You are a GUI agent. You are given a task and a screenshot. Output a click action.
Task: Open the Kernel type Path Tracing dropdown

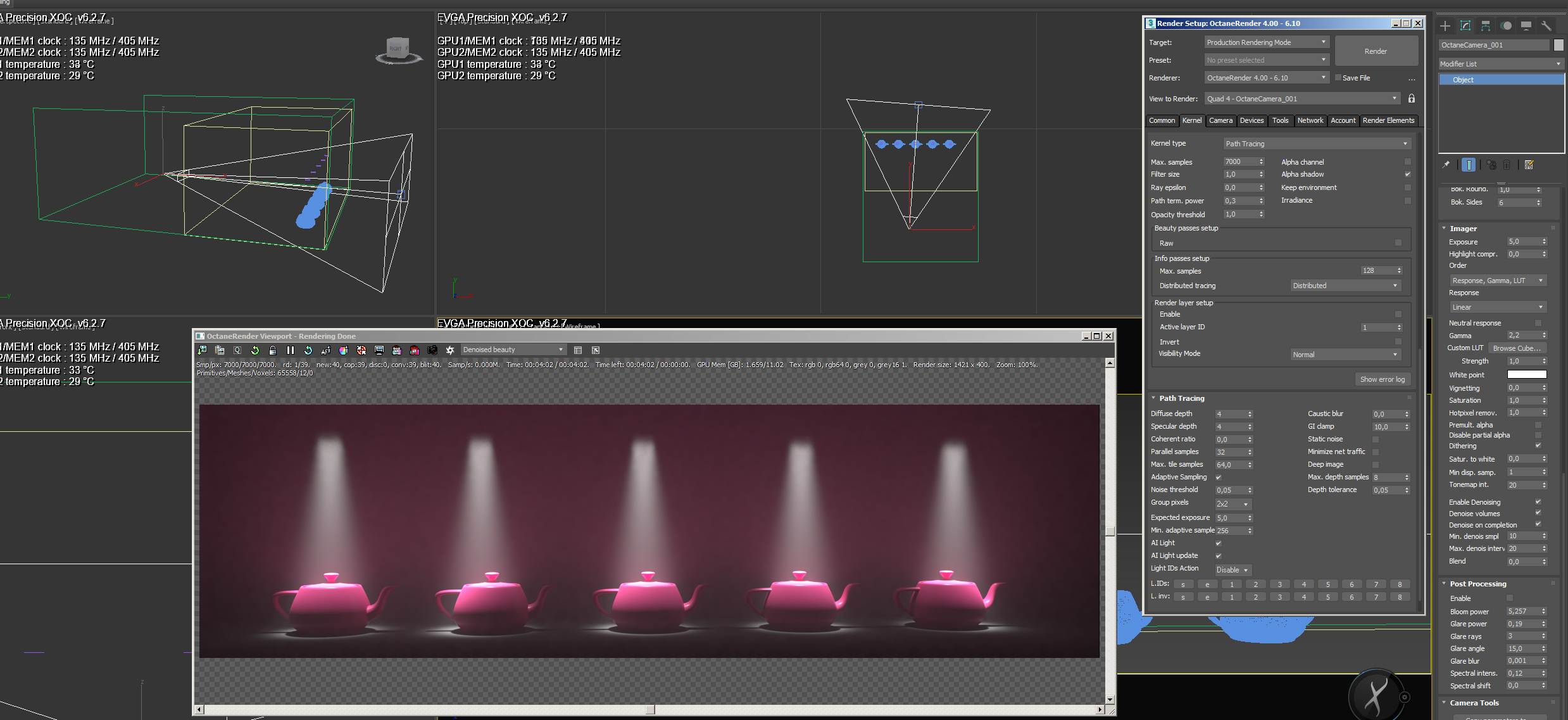click(x=1316, y=144)
